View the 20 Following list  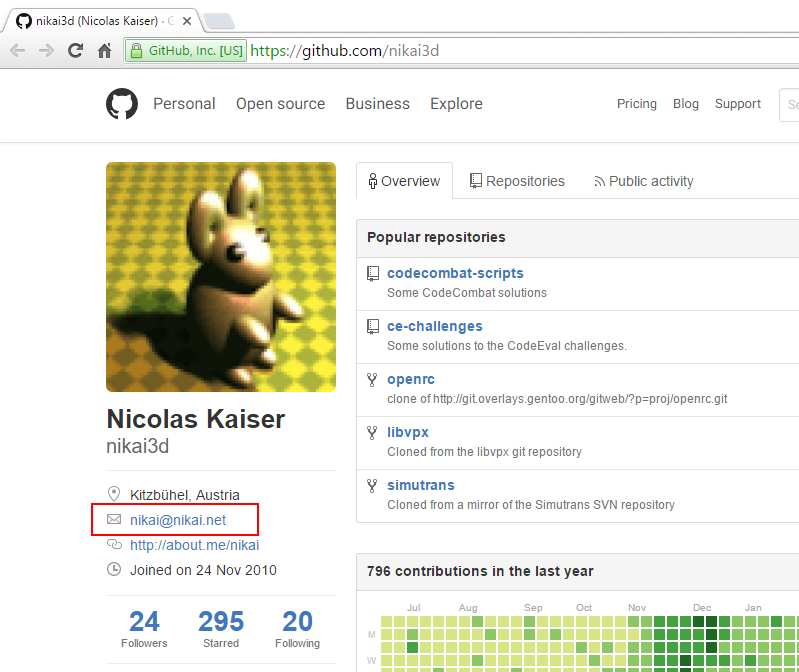tap(298, 629)
